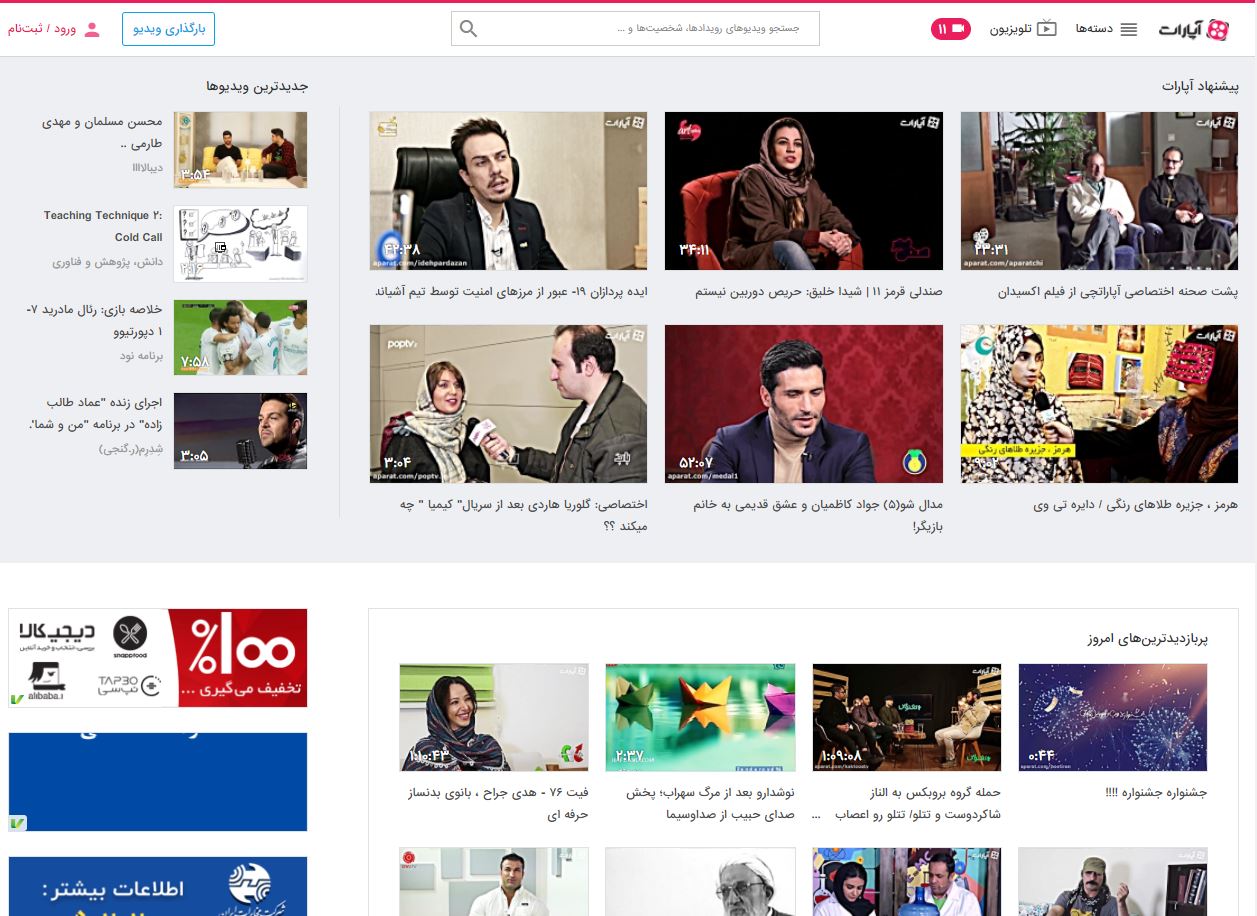
Task: Click title هرمز ، جزیره طلاهای رنگی
Action: pyautogui.click(x=1135, y=505)
